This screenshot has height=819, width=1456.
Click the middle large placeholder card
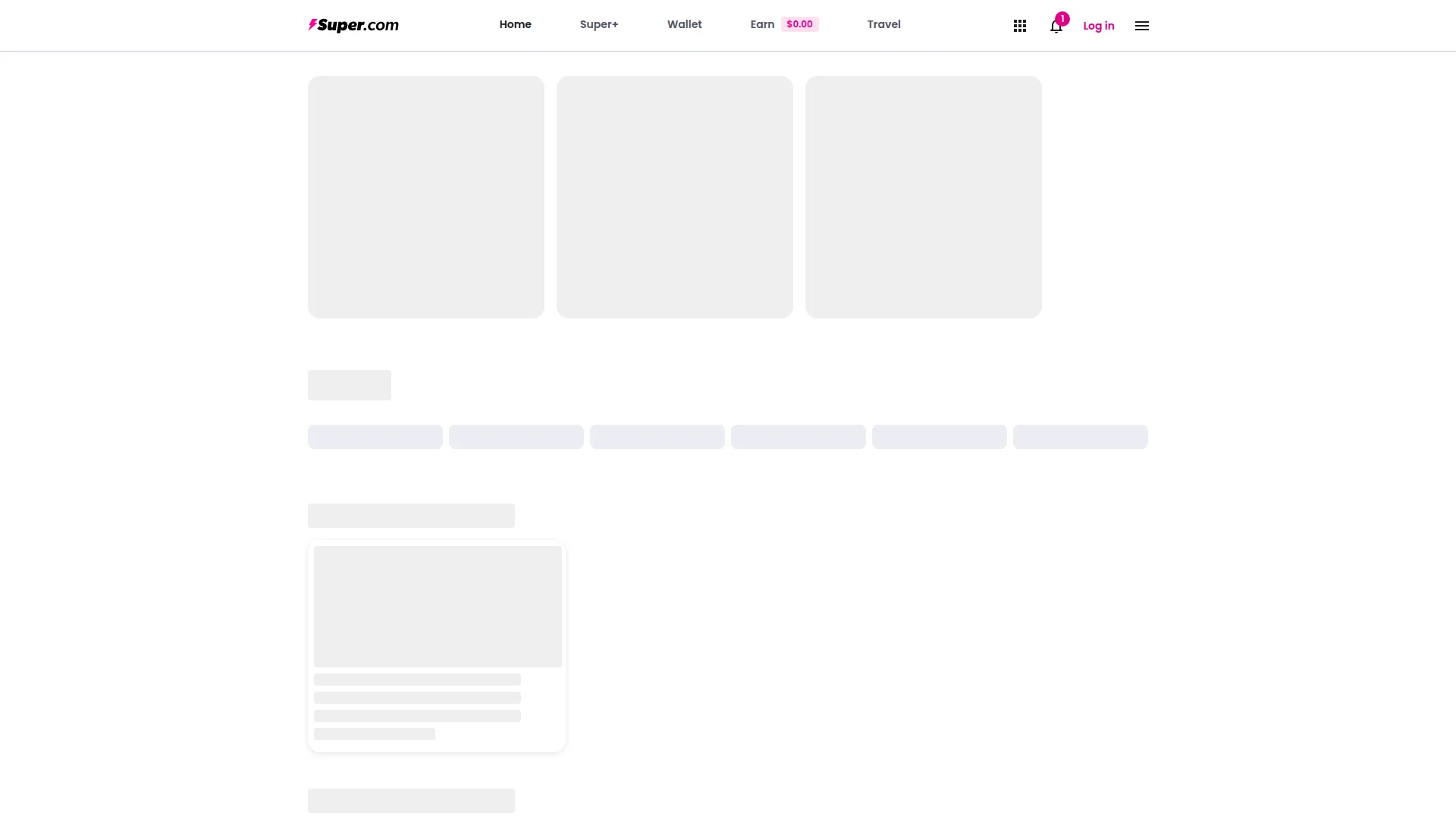coord(674,197)
